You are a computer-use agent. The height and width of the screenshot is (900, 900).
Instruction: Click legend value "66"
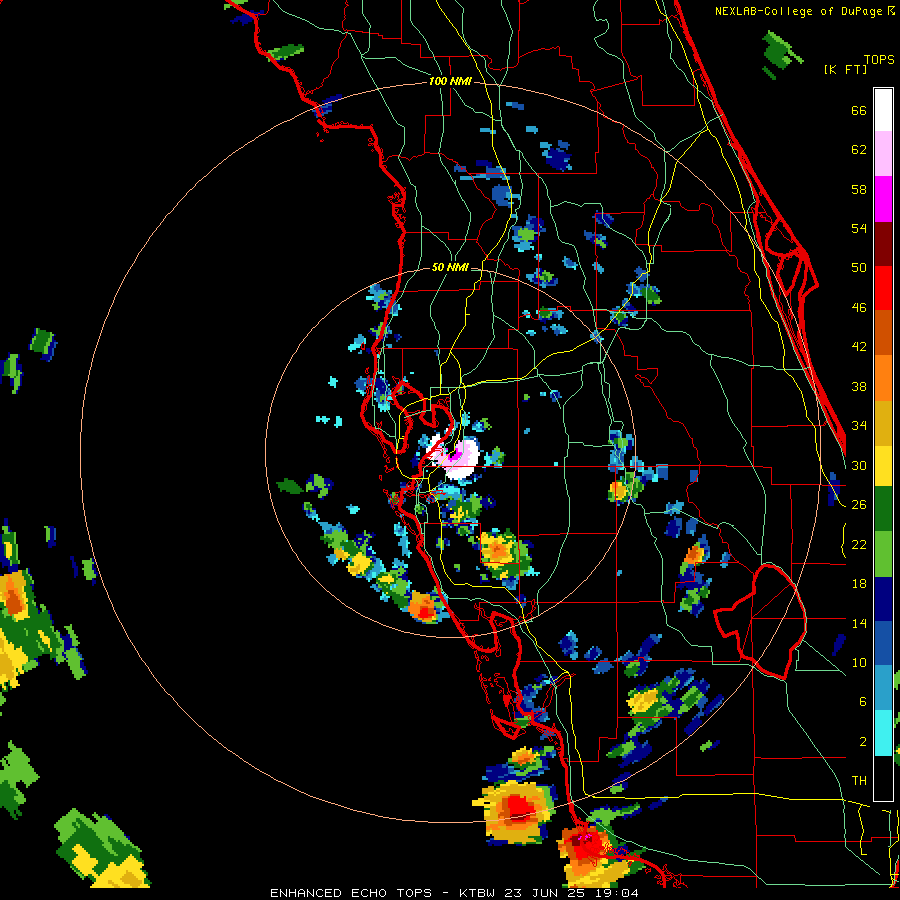[859, 111]
